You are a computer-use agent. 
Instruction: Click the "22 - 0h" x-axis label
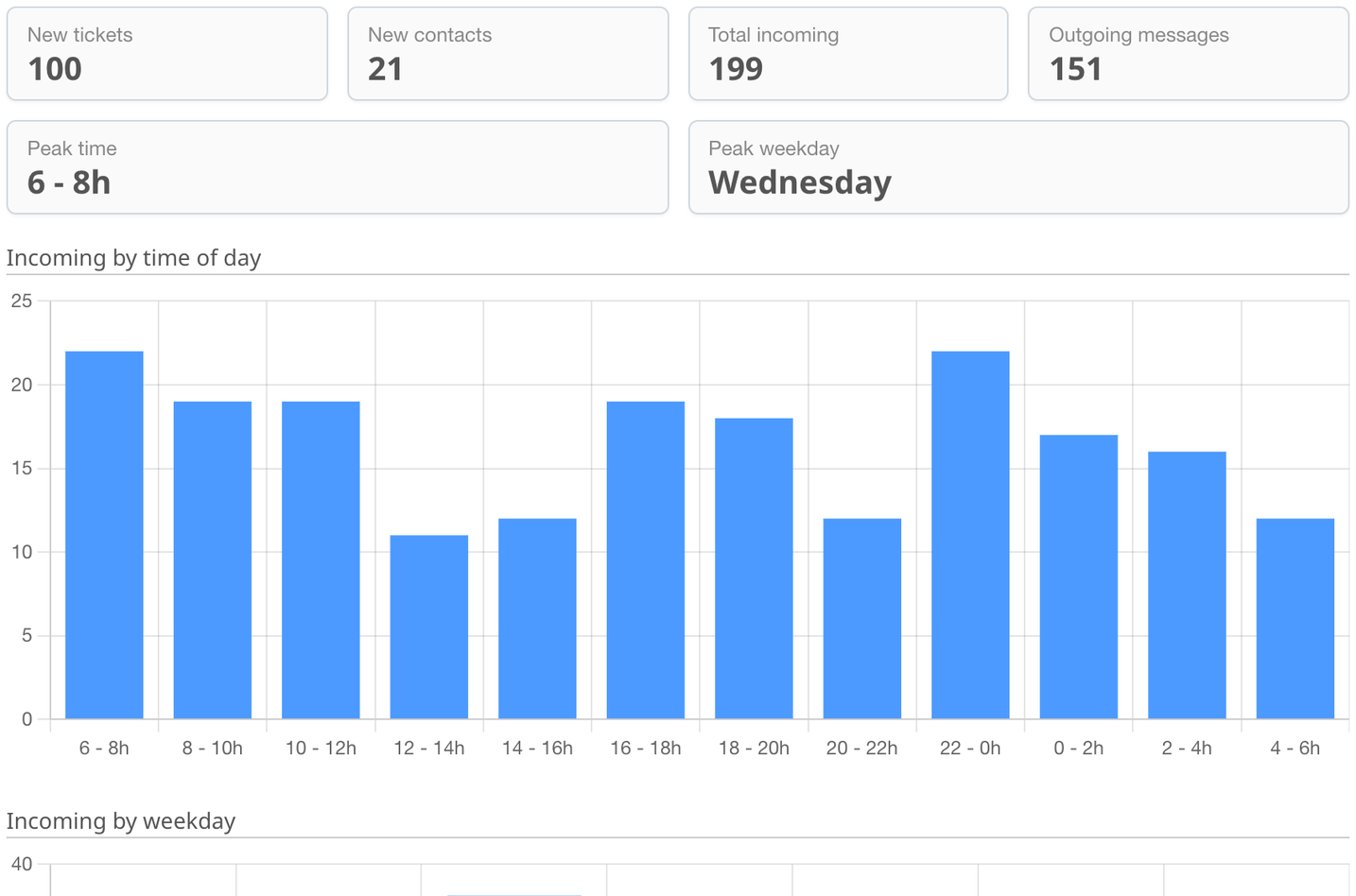[x=970, y=748]
